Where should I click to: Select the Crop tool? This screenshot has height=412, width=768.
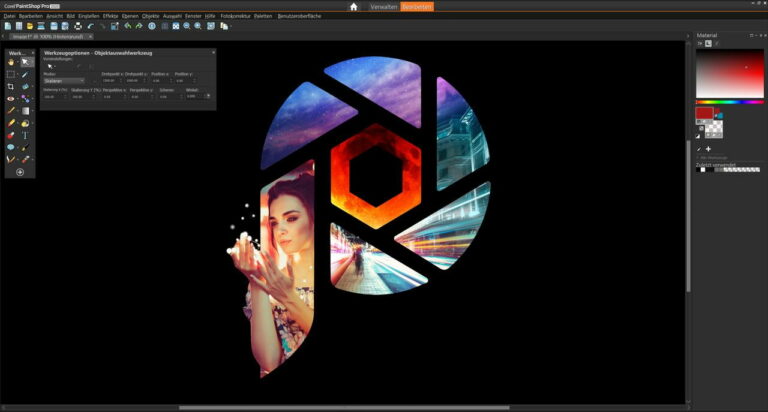coord(11,87)
